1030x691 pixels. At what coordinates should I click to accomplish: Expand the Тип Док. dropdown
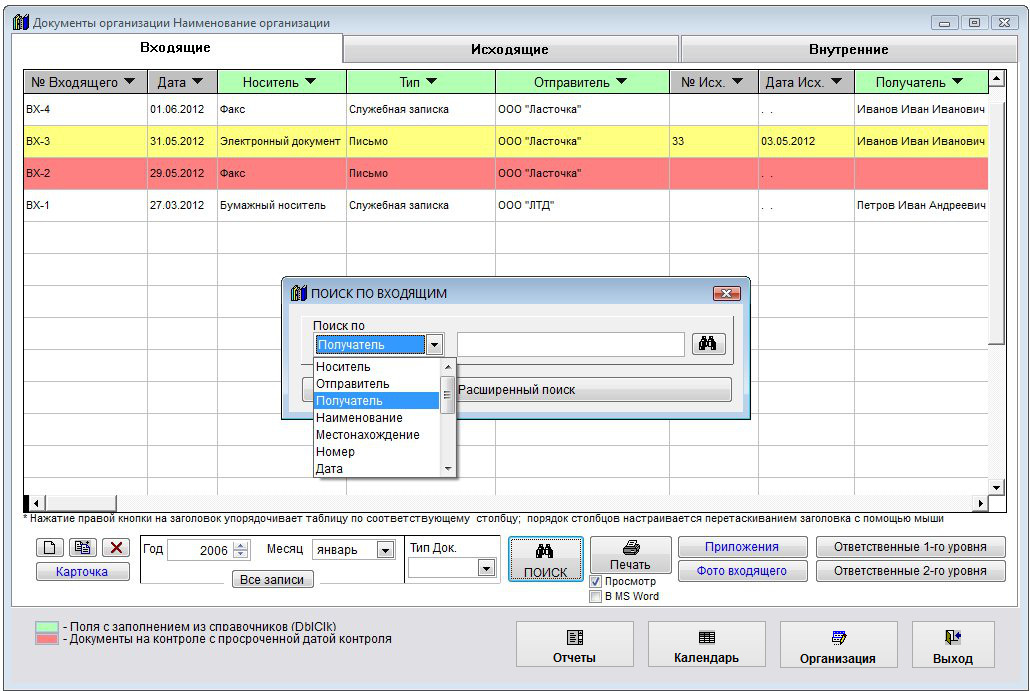coord(486,567)
